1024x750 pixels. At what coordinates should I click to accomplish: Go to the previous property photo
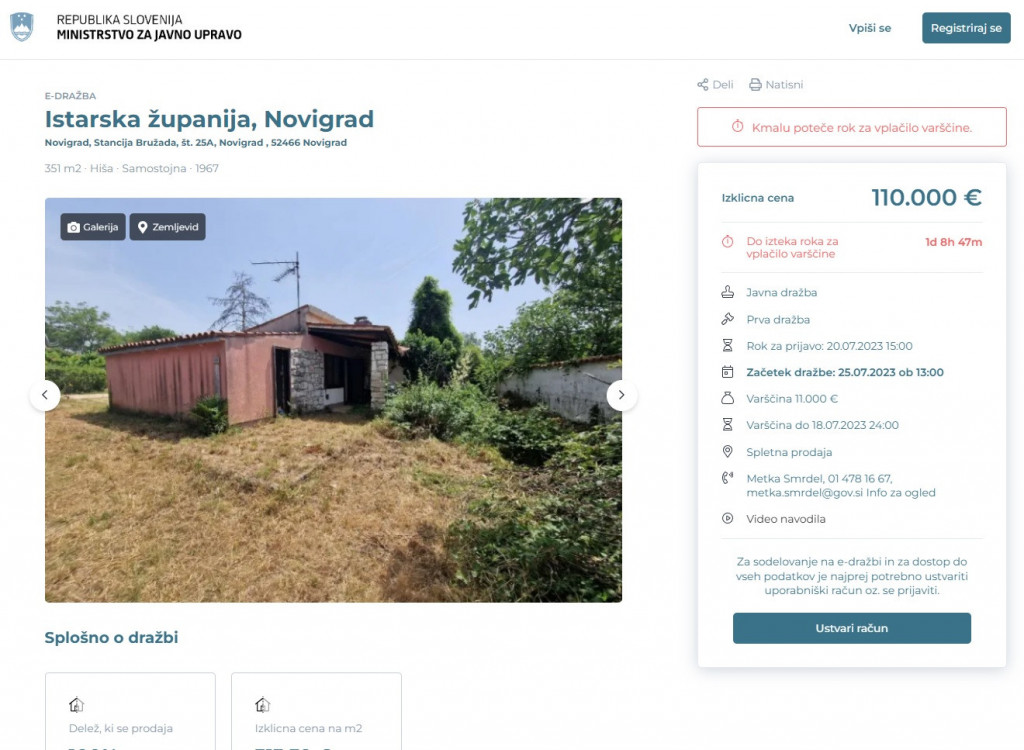[x=45, y=395]
